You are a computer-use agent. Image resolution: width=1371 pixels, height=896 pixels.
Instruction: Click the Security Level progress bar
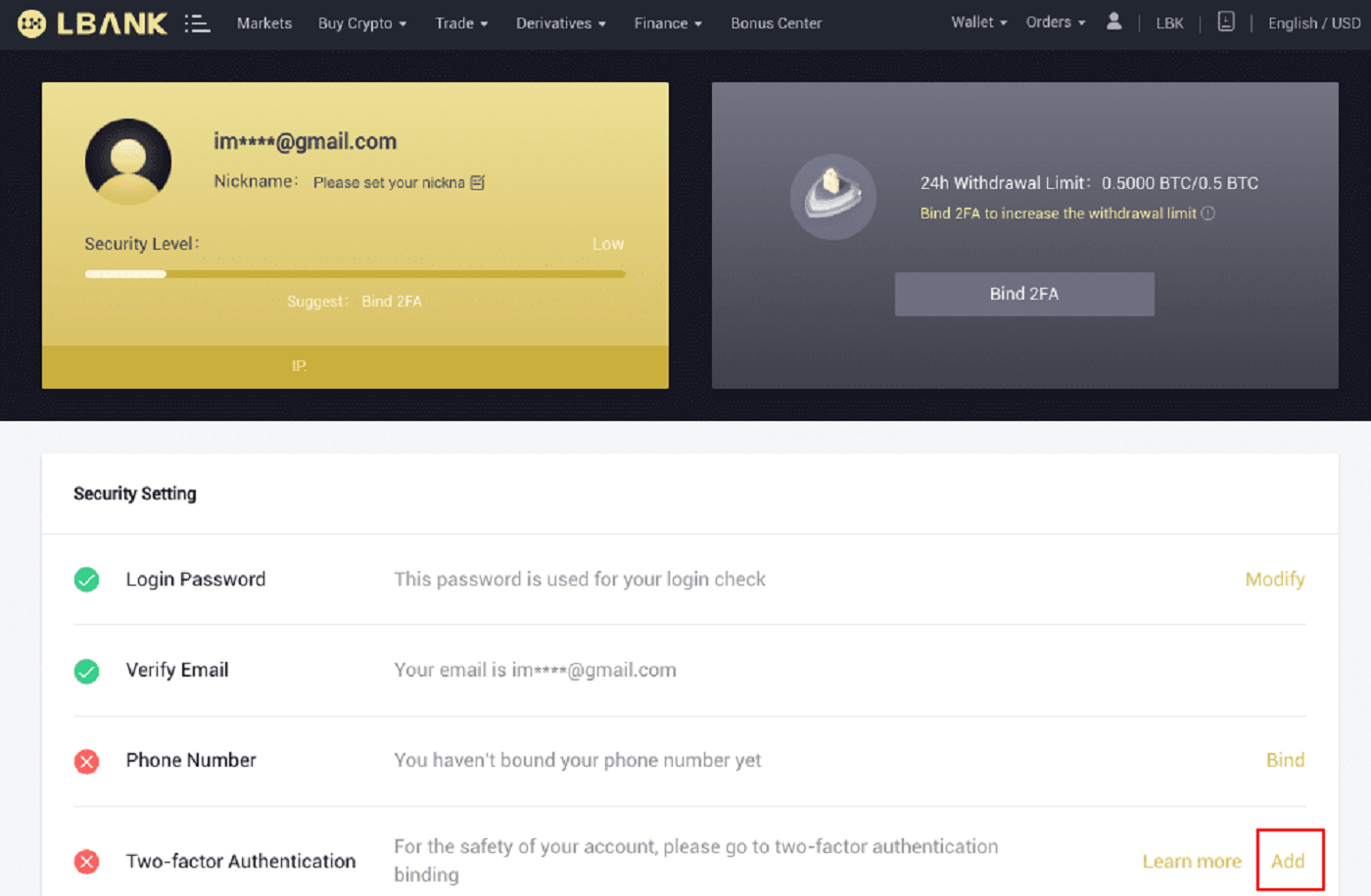[355, 274]
